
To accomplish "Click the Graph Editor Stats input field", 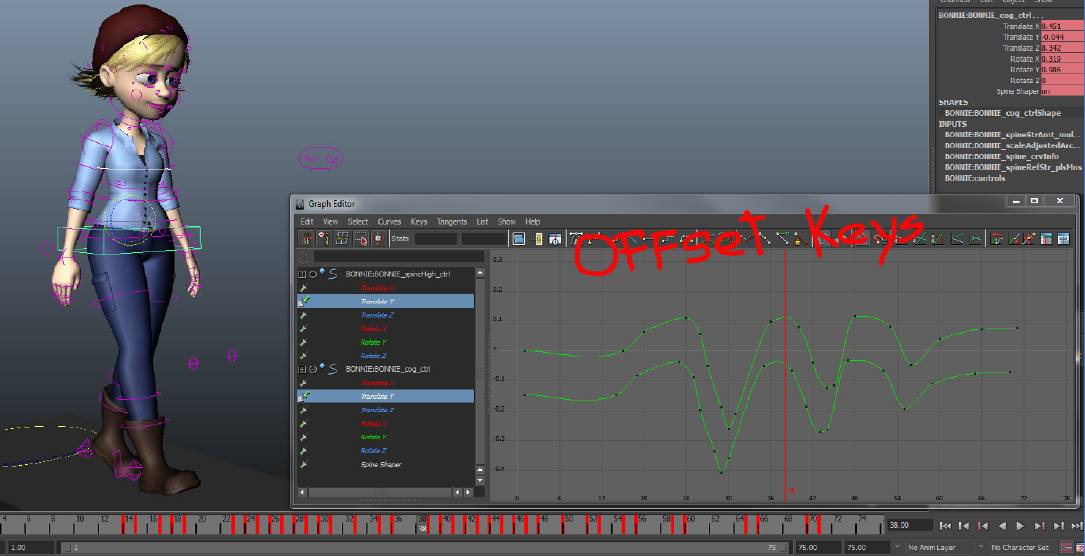I will (436, 239).
